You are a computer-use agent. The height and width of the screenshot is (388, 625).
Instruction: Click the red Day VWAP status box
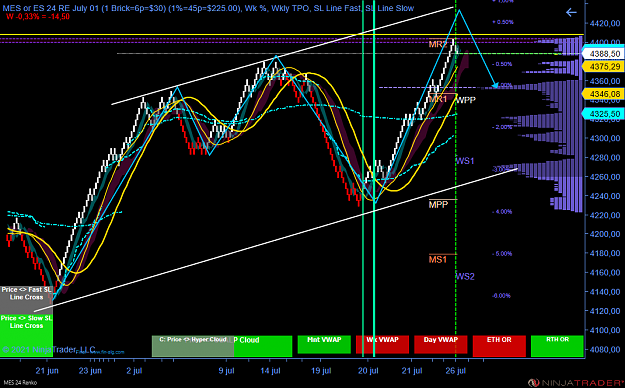point(440,345)
